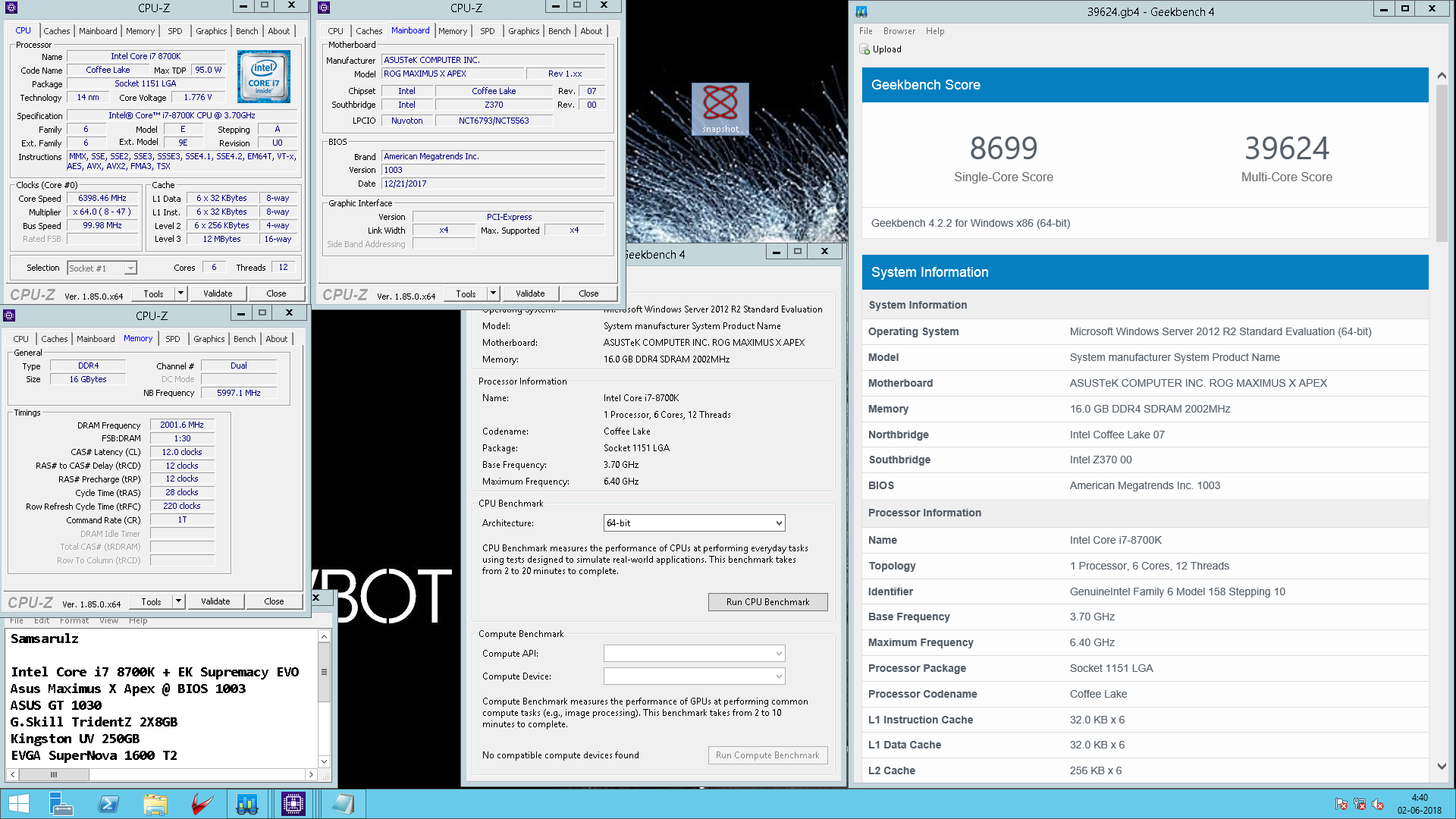Open Tools dropdown arrow in Memory window

[178, 601]
